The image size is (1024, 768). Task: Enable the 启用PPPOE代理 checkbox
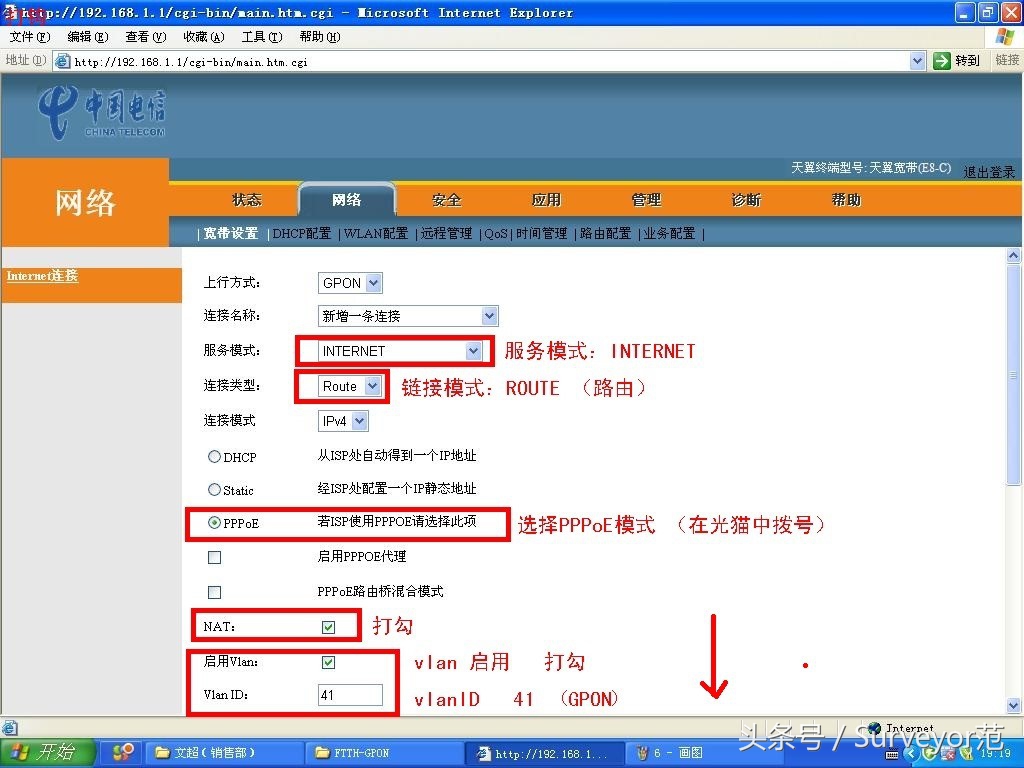pos(214,557)
